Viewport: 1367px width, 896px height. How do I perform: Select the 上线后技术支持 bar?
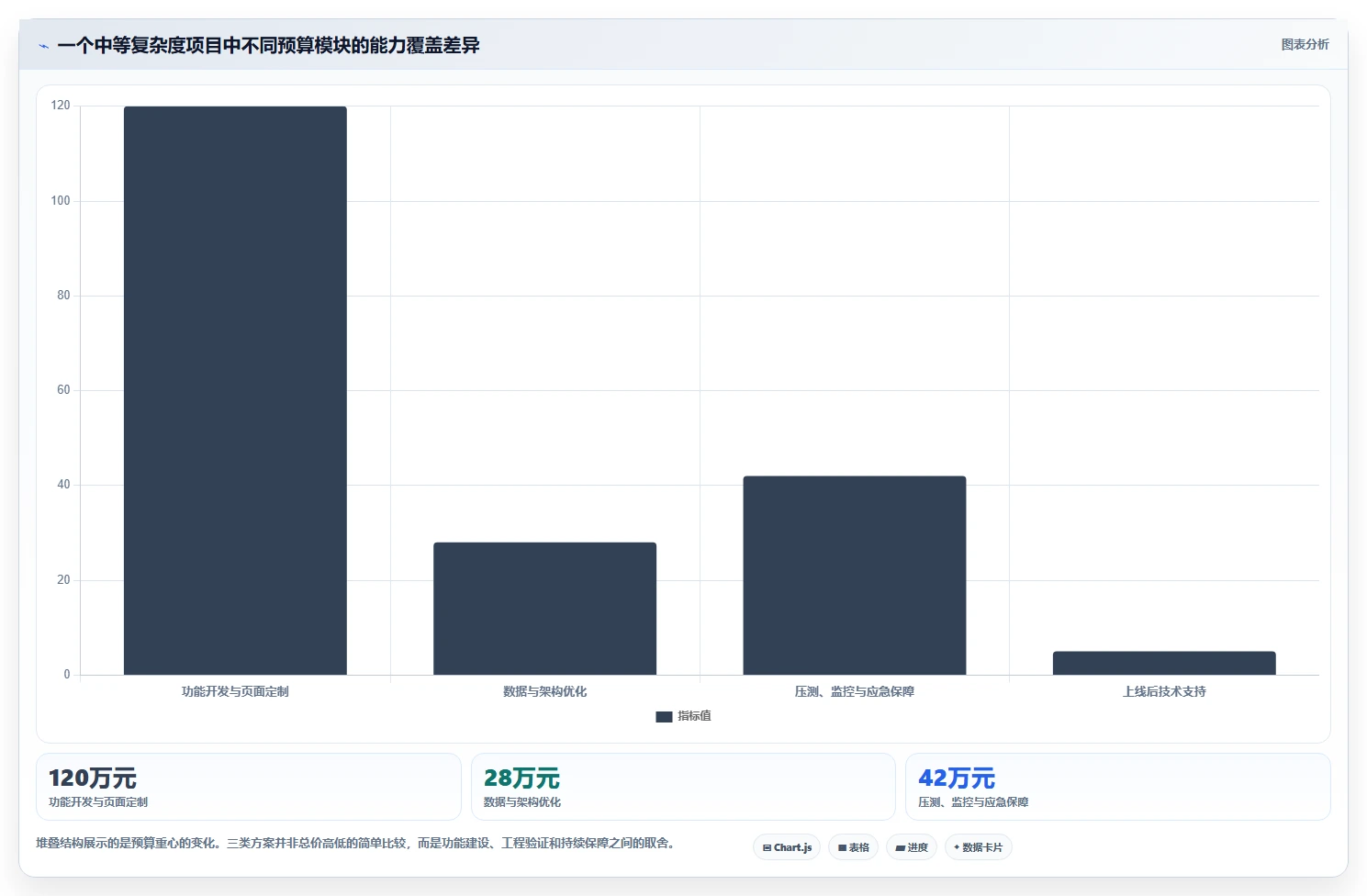pyautogui.click(x=1164, y=663)
